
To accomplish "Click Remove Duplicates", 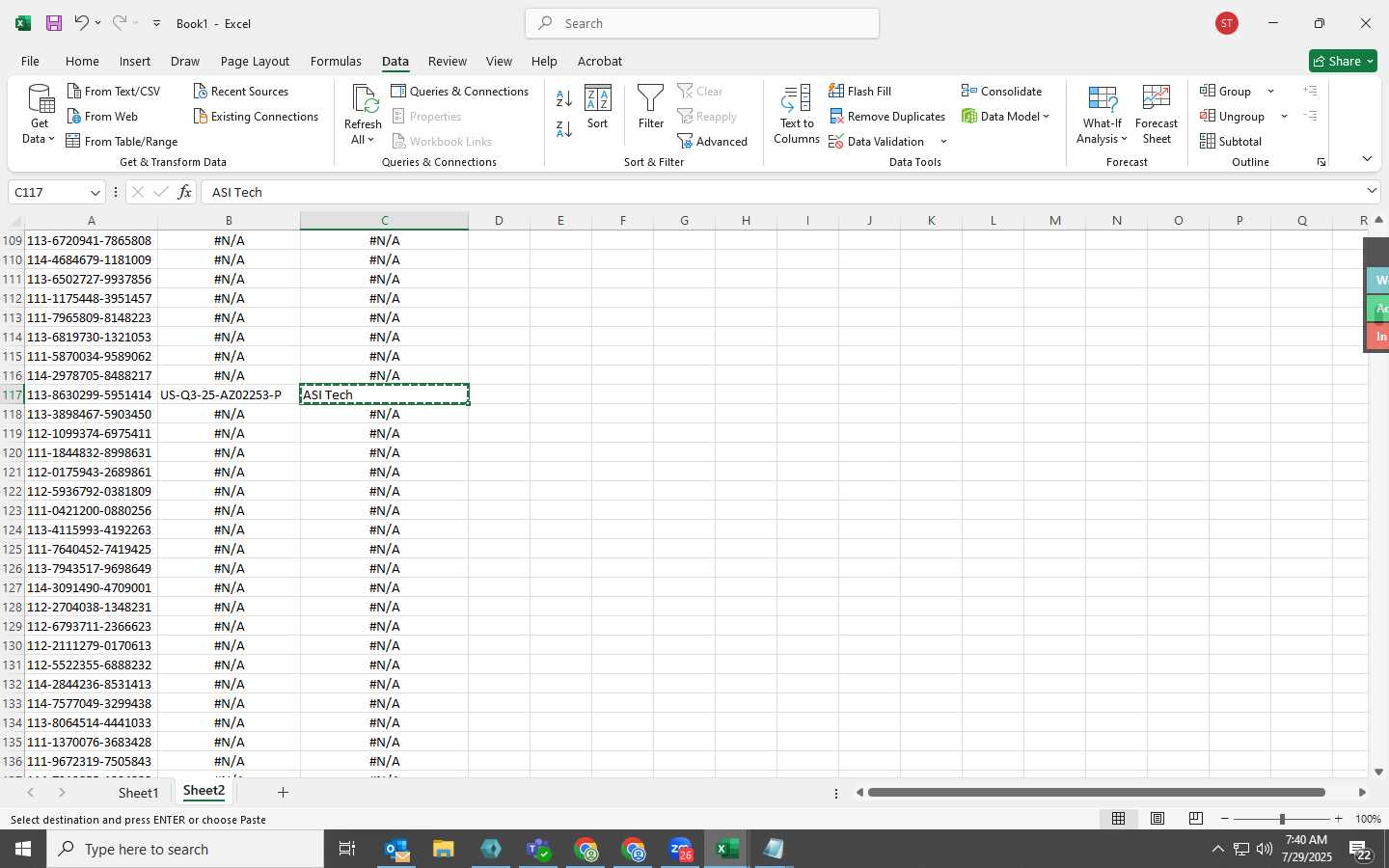I will pyautogui.click(x=887, y=116).
